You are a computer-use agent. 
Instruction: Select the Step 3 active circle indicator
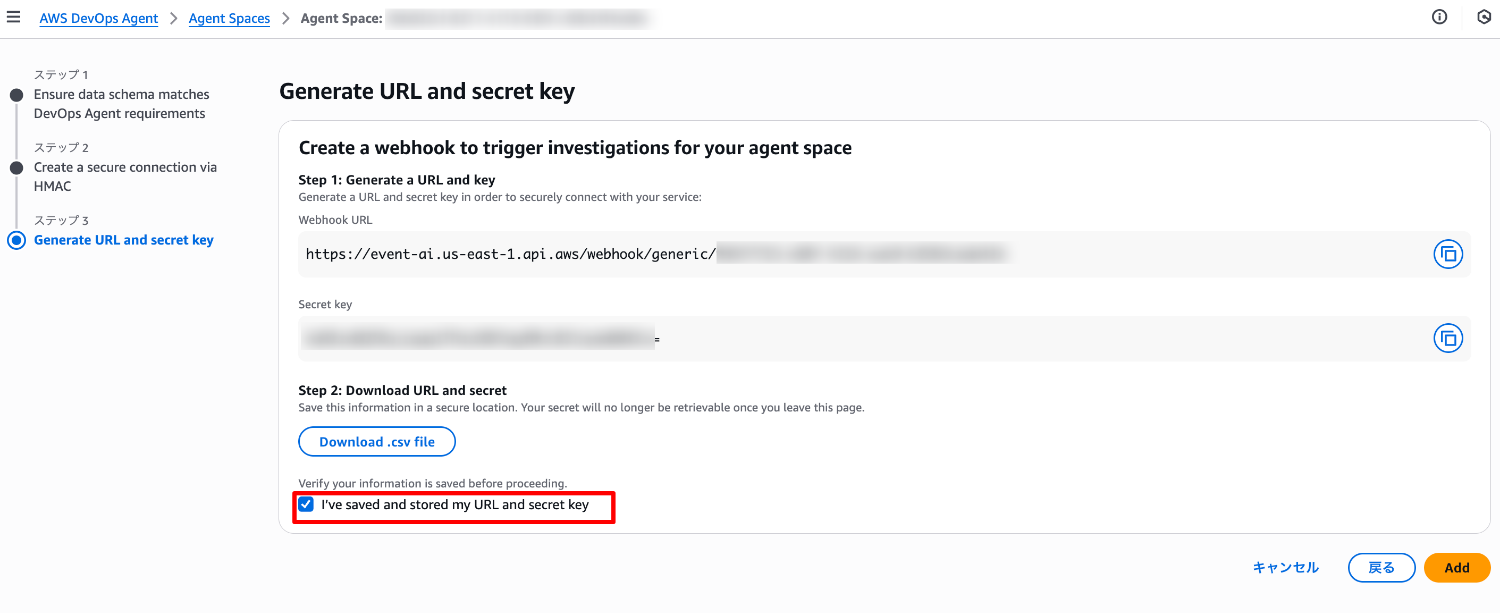point(16,240)
